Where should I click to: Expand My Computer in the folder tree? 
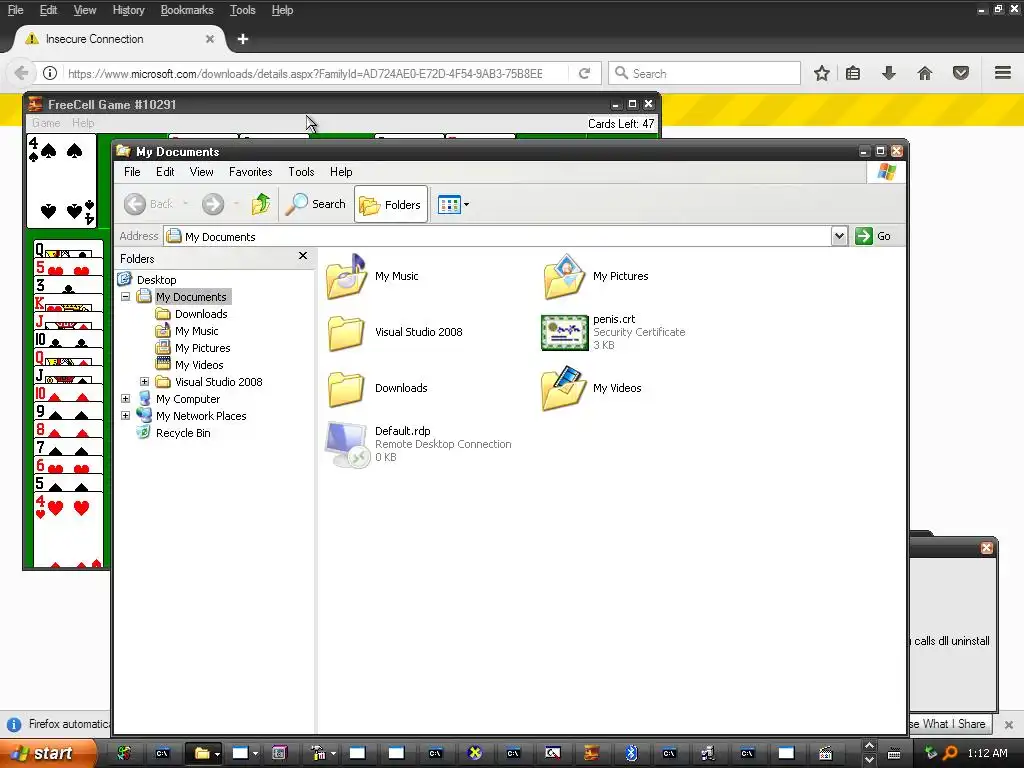click(x=125, y=398)
